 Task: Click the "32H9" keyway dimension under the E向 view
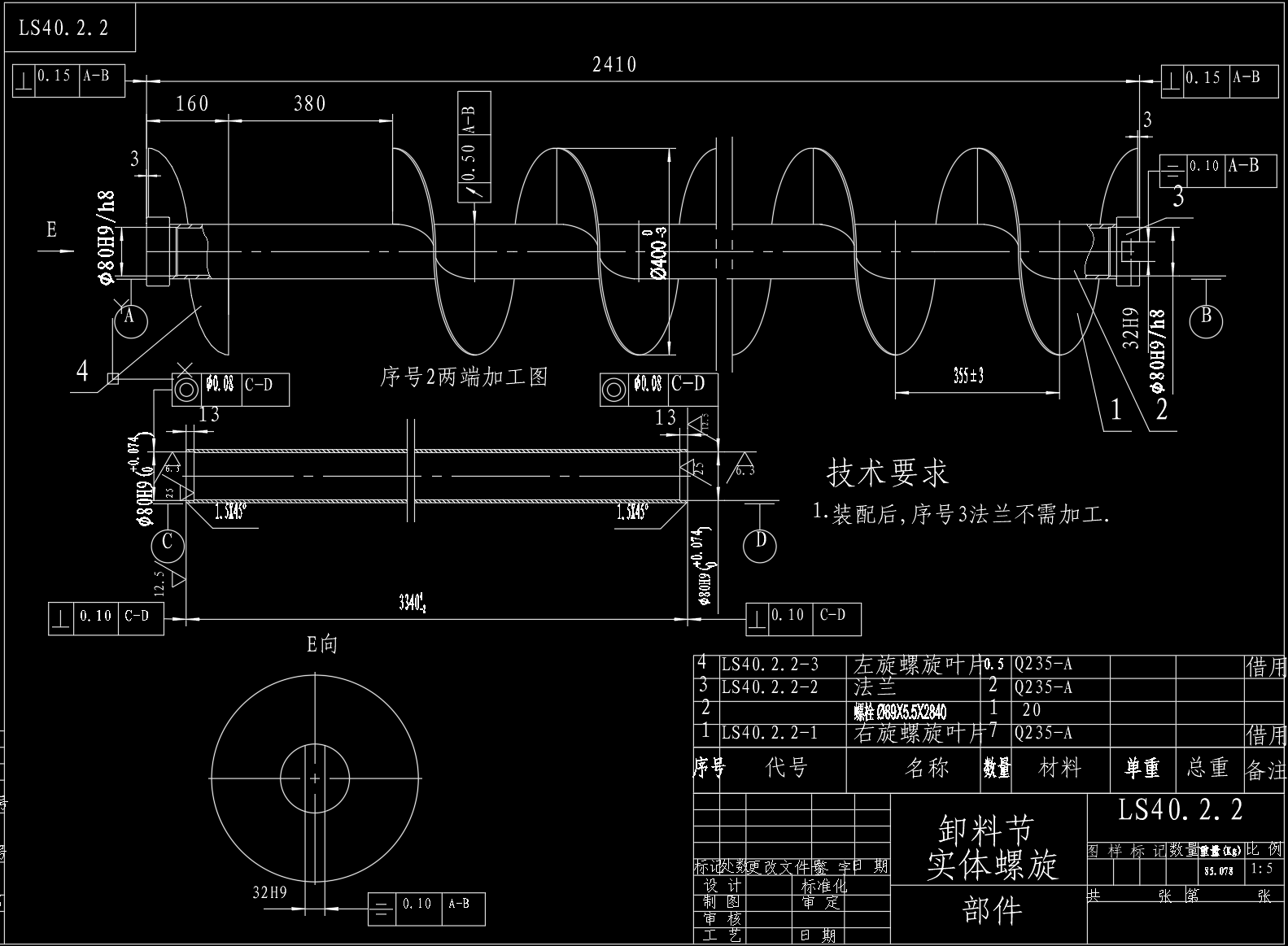tap(269, 892)
